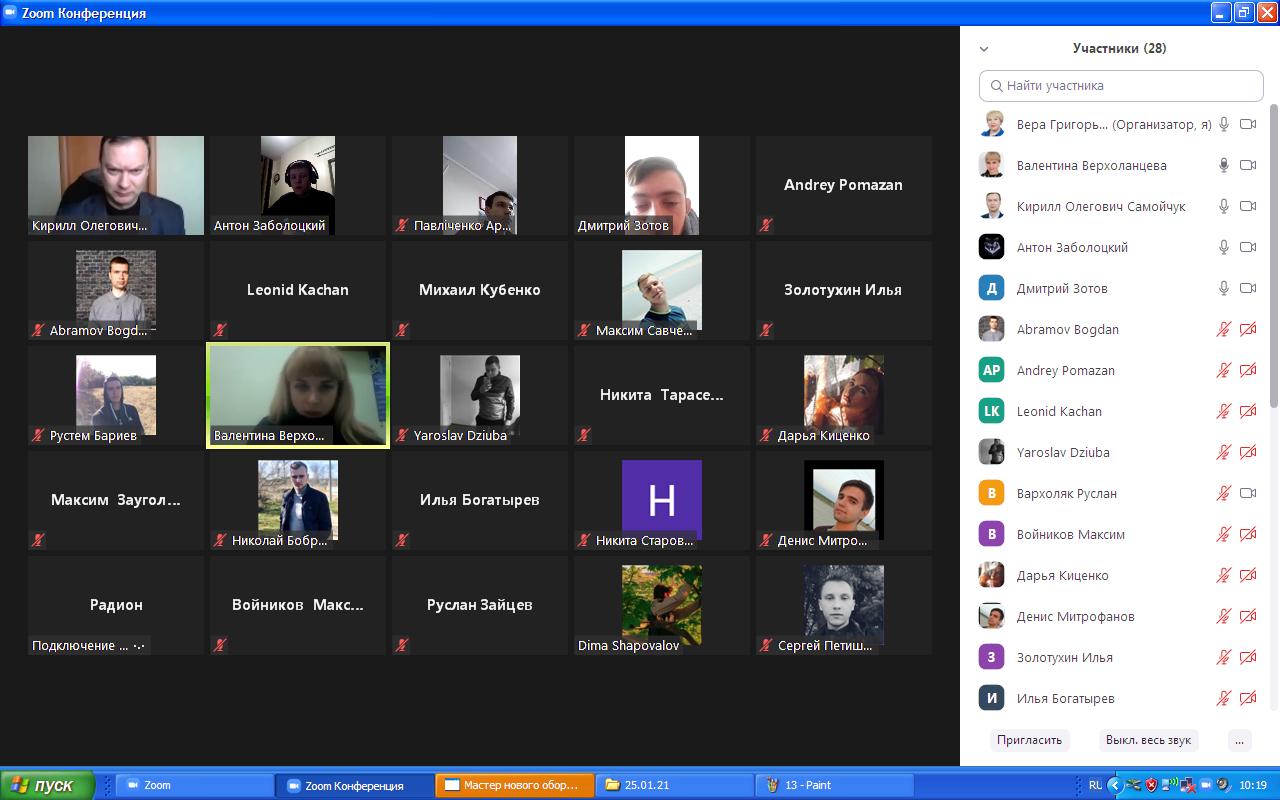
Task: Click Золотухин Илья 'З' avatar in list
Action: 992,657
